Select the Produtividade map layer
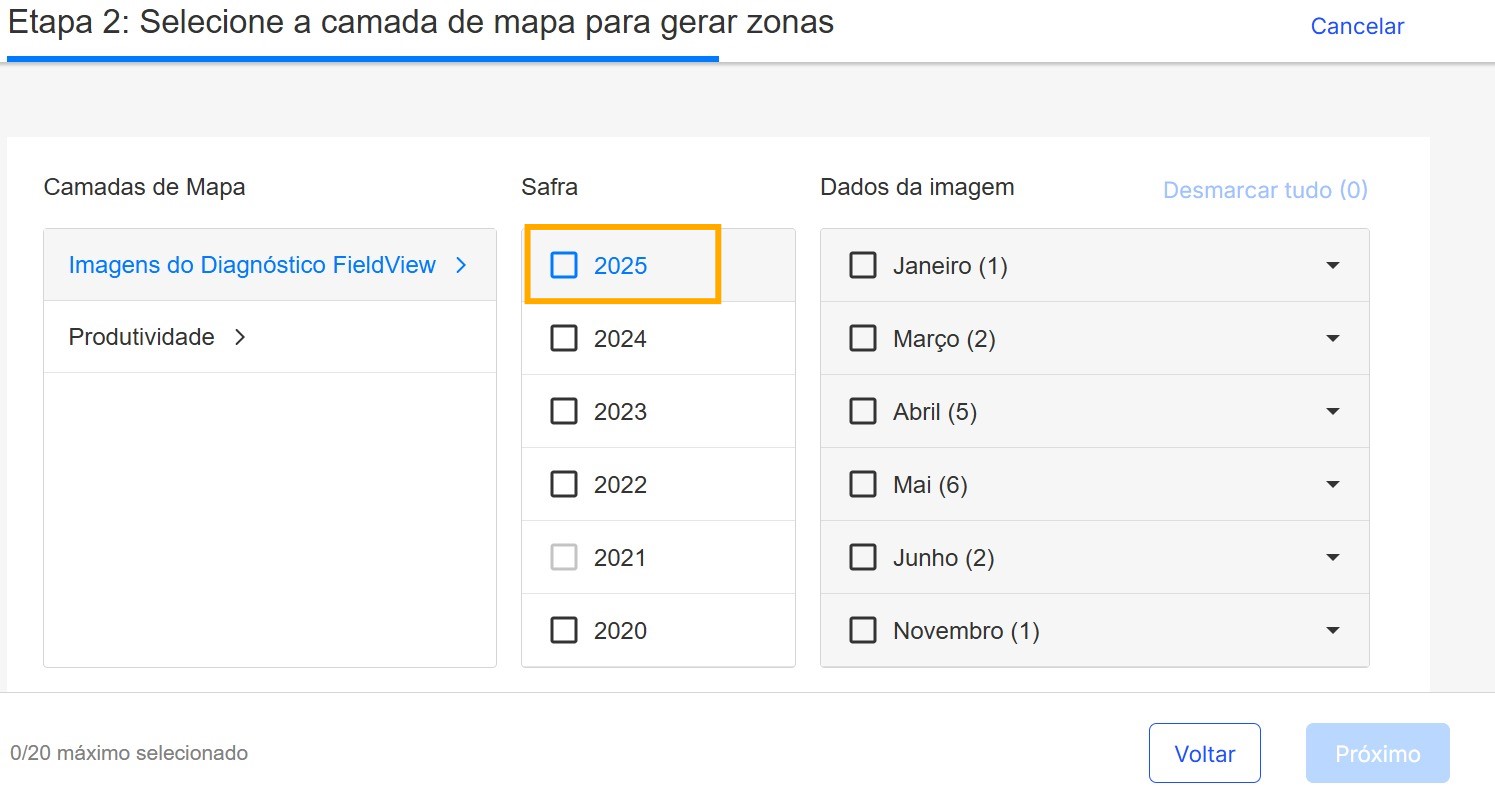This screenshot has height=796, width=1495. tap(142, 337)
